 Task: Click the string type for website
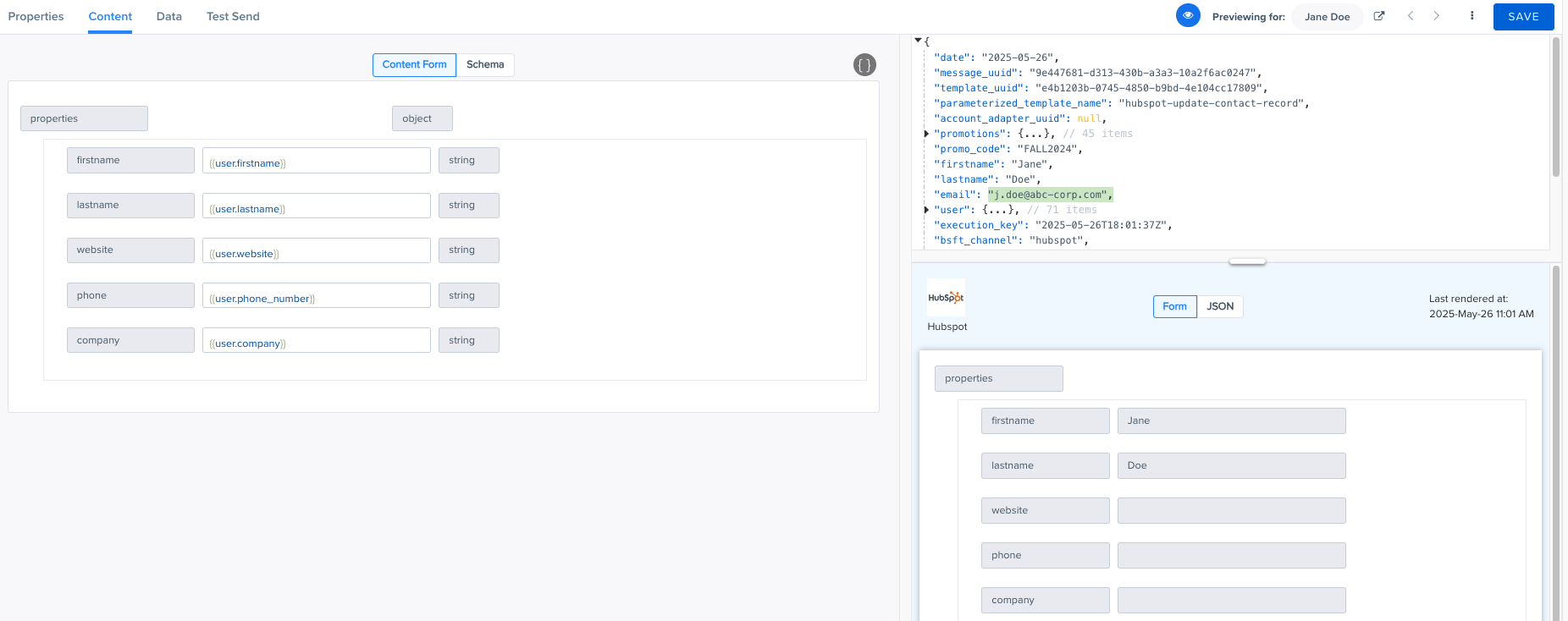[x=468, y=250]
